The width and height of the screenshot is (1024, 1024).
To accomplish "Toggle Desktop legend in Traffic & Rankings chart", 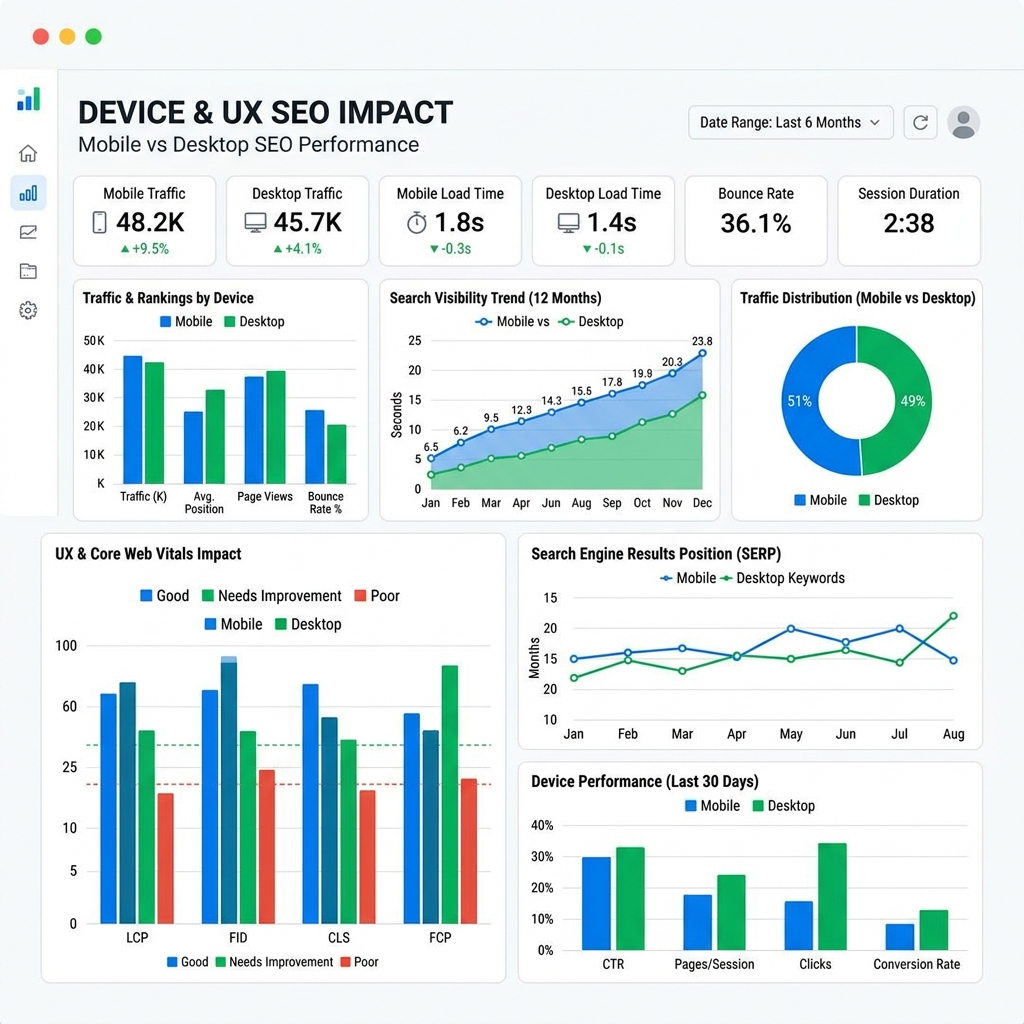I will (255, 321).
